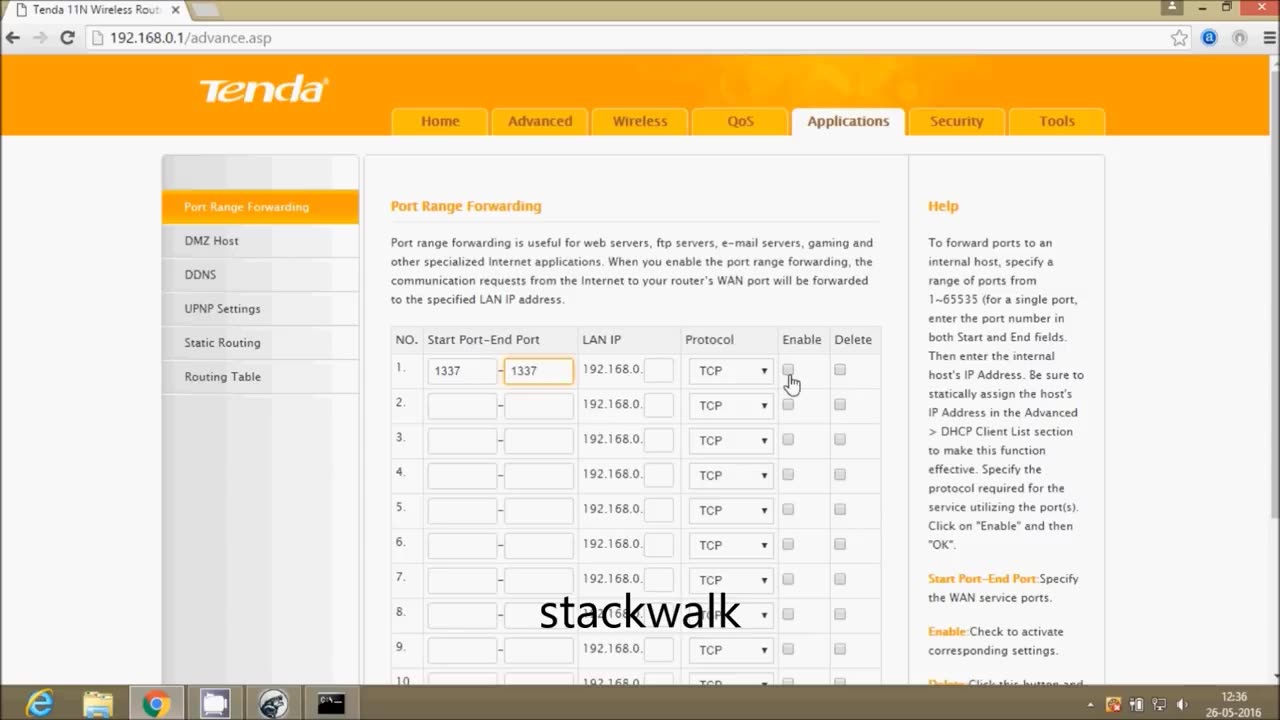Click the Start Port field of rule 2

coord(462,406)
